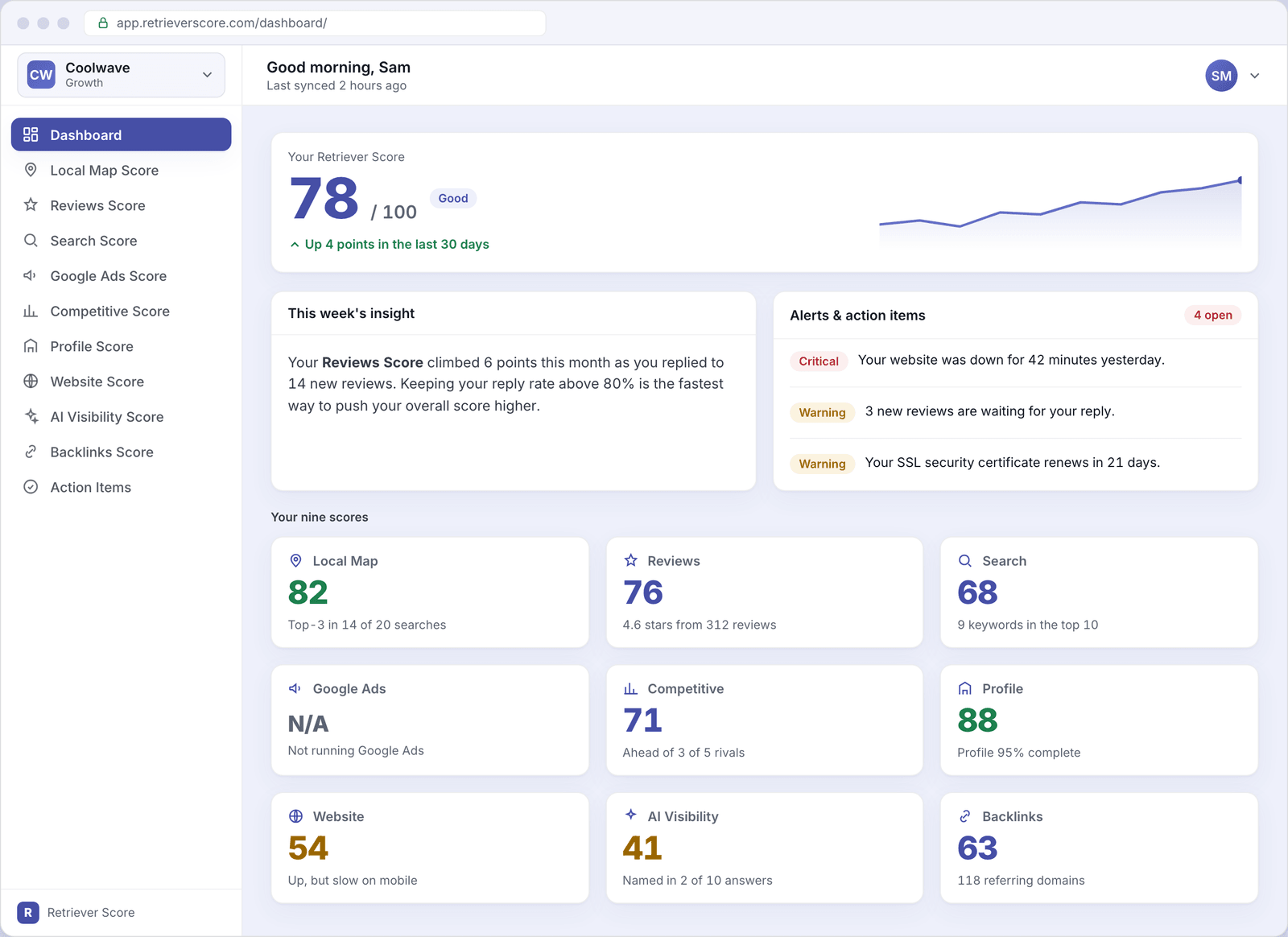1288x937 pixels.
Task: Click the bar chart icon on Competitive card
Action: [x=630, y=688]
